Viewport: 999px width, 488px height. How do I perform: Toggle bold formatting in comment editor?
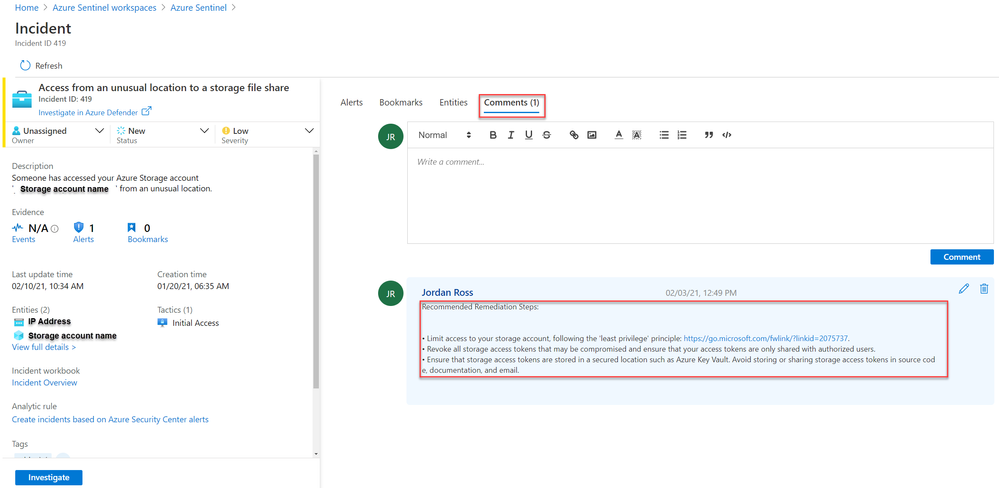(492, 135)
